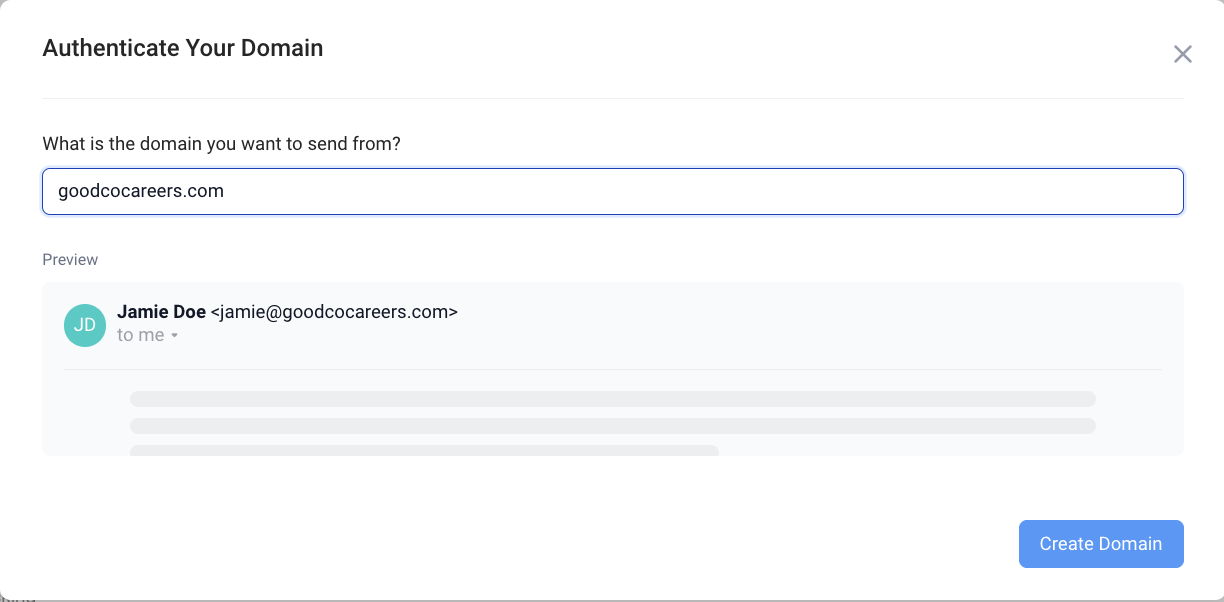This screenshot has height=602, width=1224.
Task: Select the Jamie Doe sender name
Action: coord(161,312)
